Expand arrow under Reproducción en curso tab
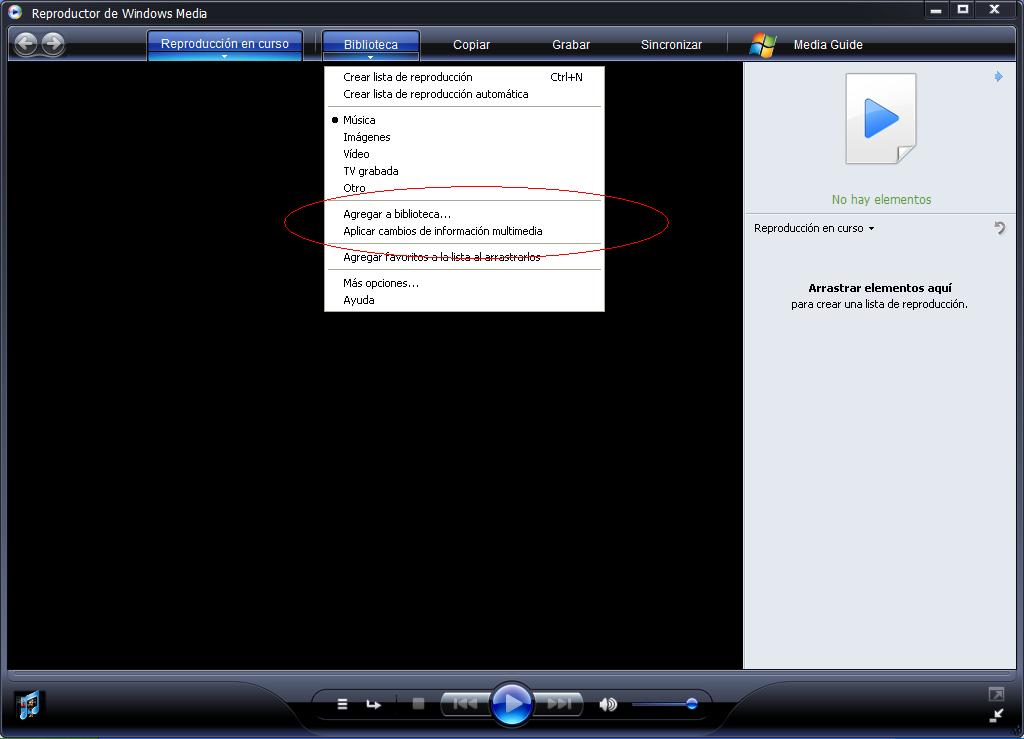The height and width of the screenshot is (739, 1024). (x=225, y=57)
